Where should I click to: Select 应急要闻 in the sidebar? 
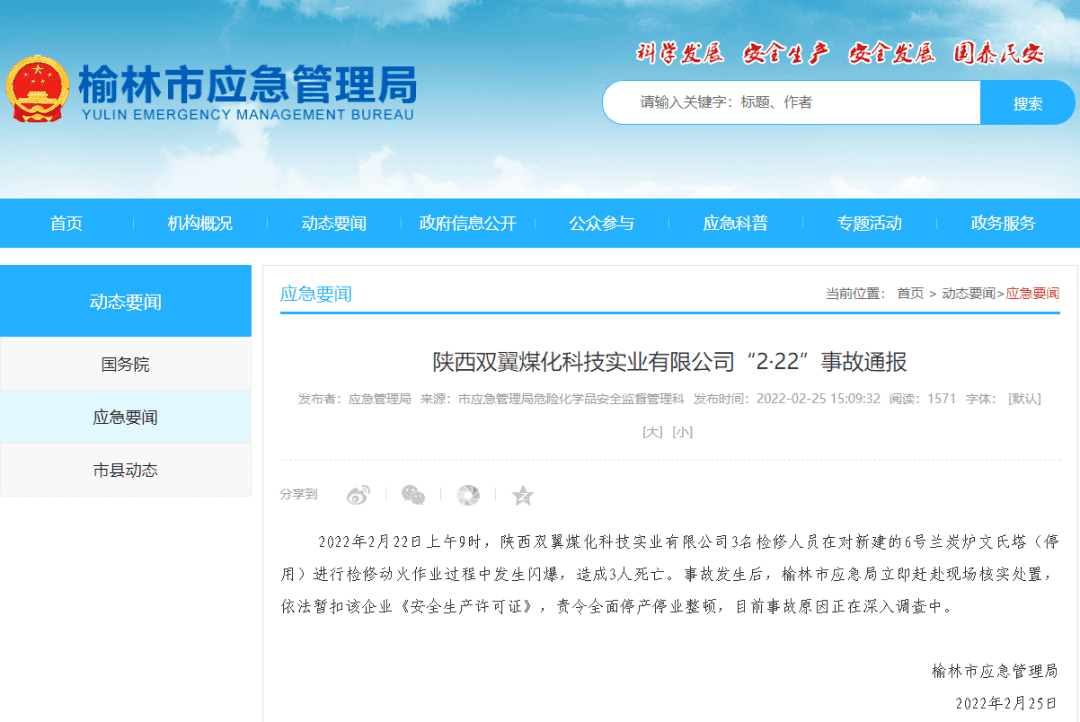click(x=125, y=417)
